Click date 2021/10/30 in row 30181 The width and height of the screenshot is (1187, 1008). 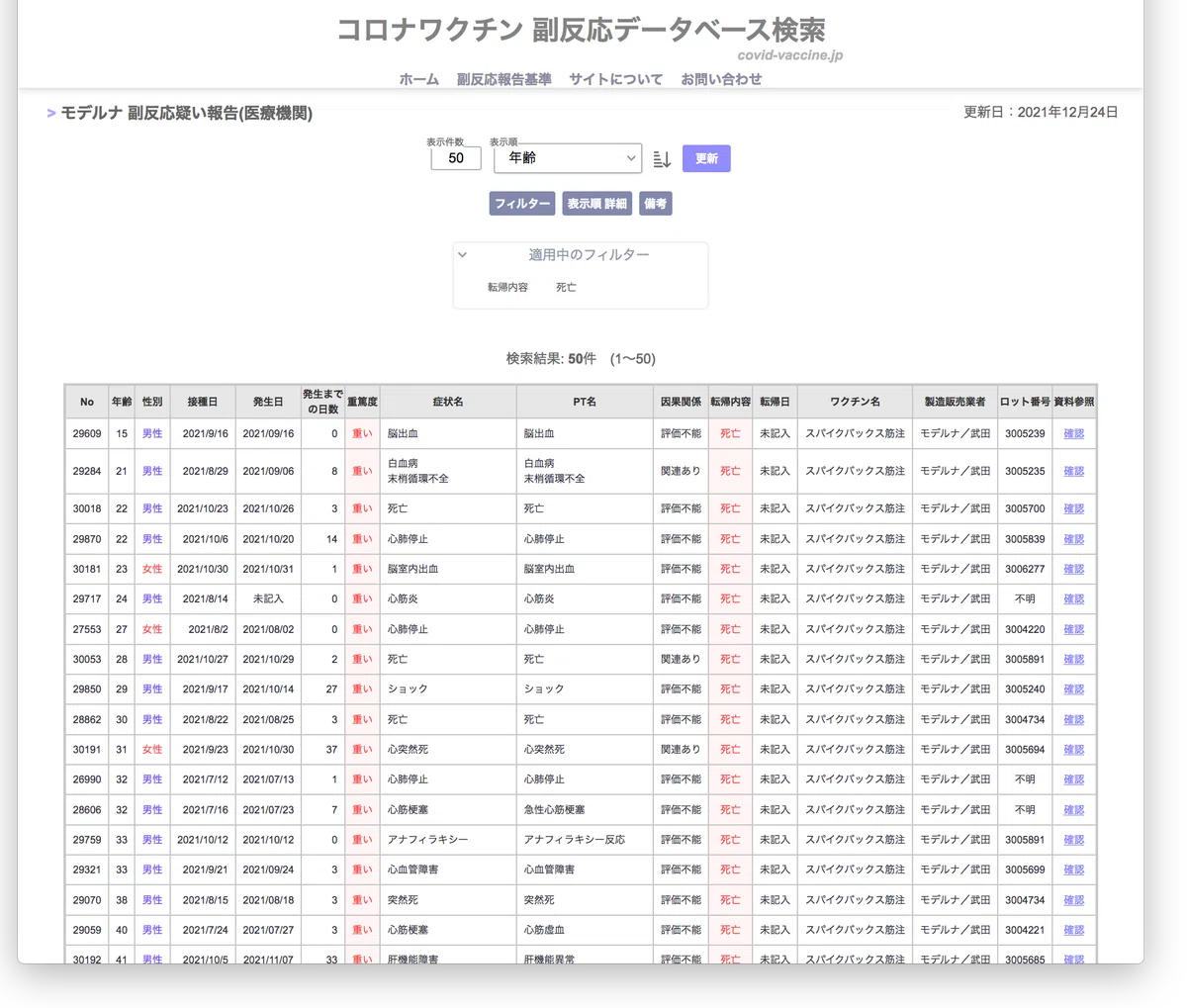(203, 569)
